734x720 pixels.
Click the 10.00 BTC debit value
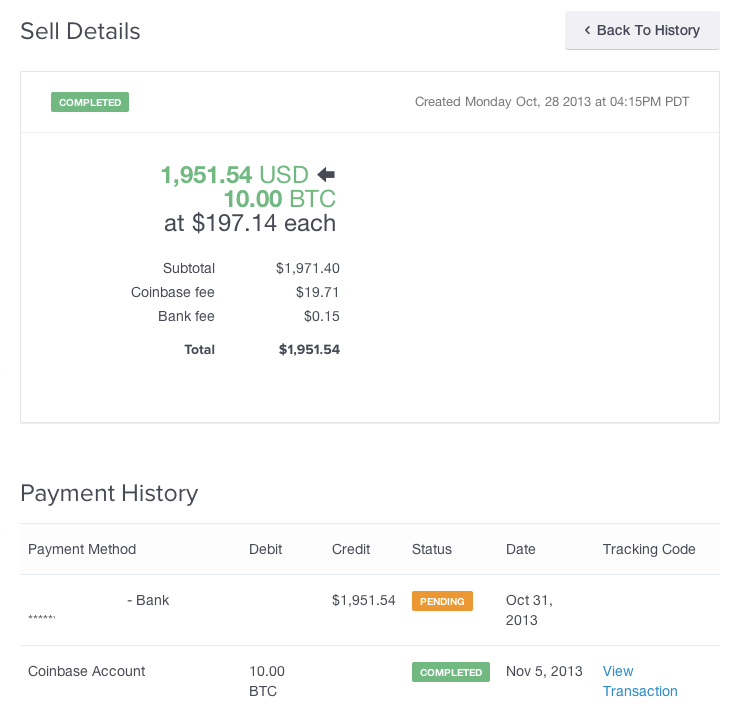coord(267,681)
